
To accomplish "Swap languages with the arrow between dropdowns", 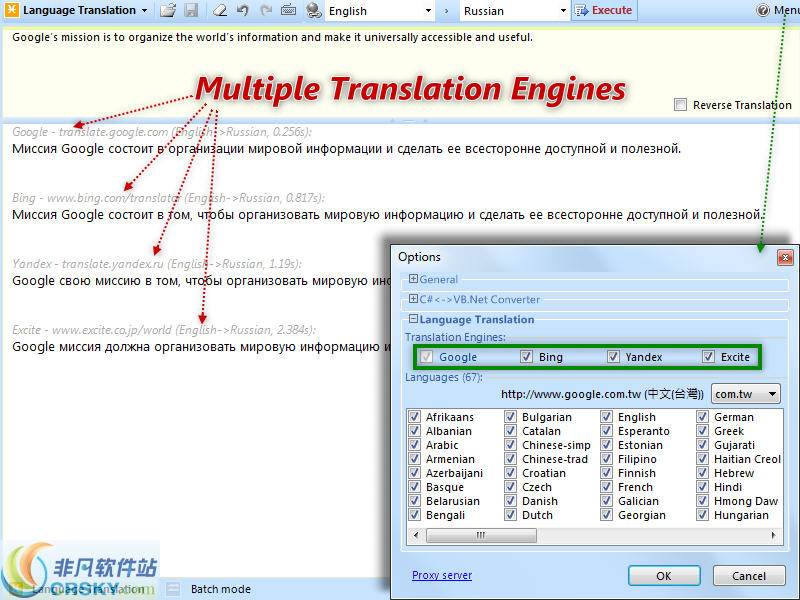I will point(446,11).
